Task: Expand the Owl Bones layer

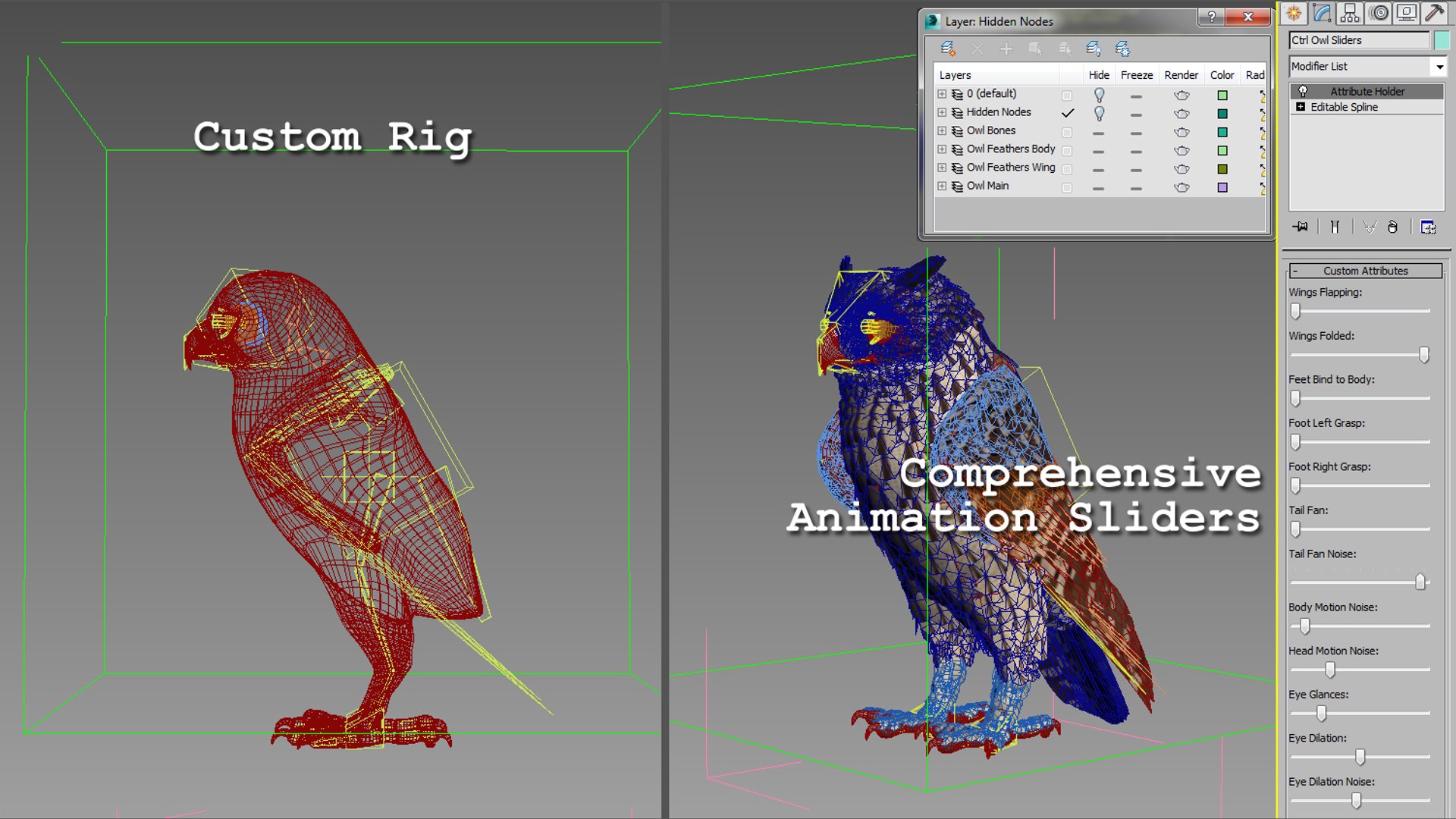Action: point(942,130)
